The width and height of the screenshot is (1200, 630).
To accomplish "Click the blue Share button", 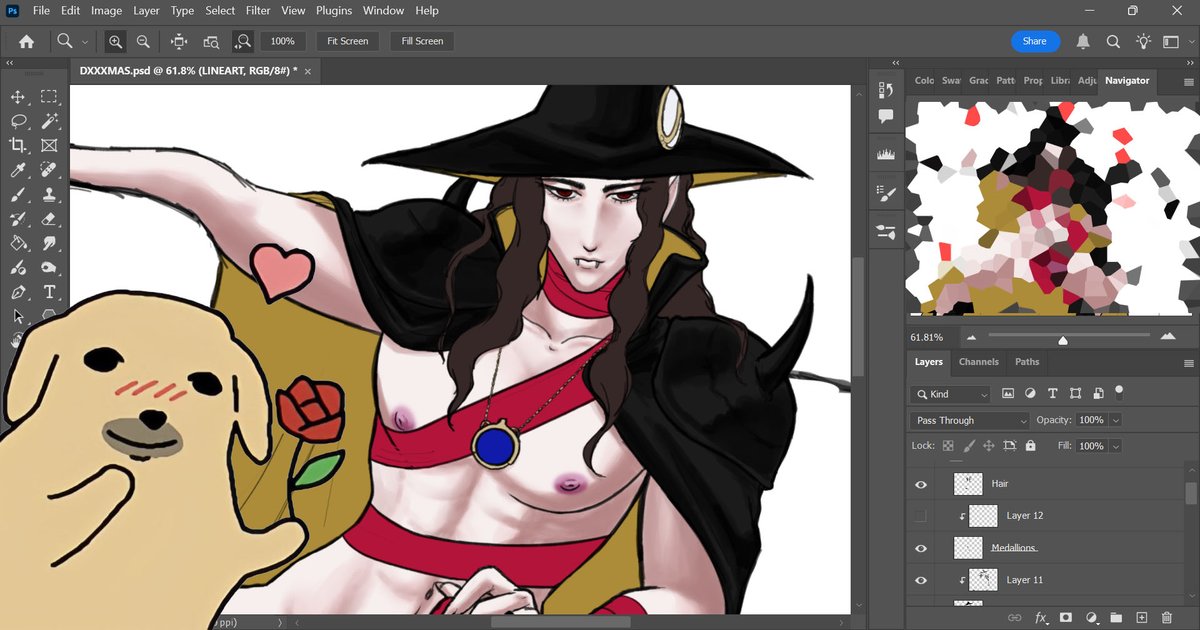I will coord(1035,41).
